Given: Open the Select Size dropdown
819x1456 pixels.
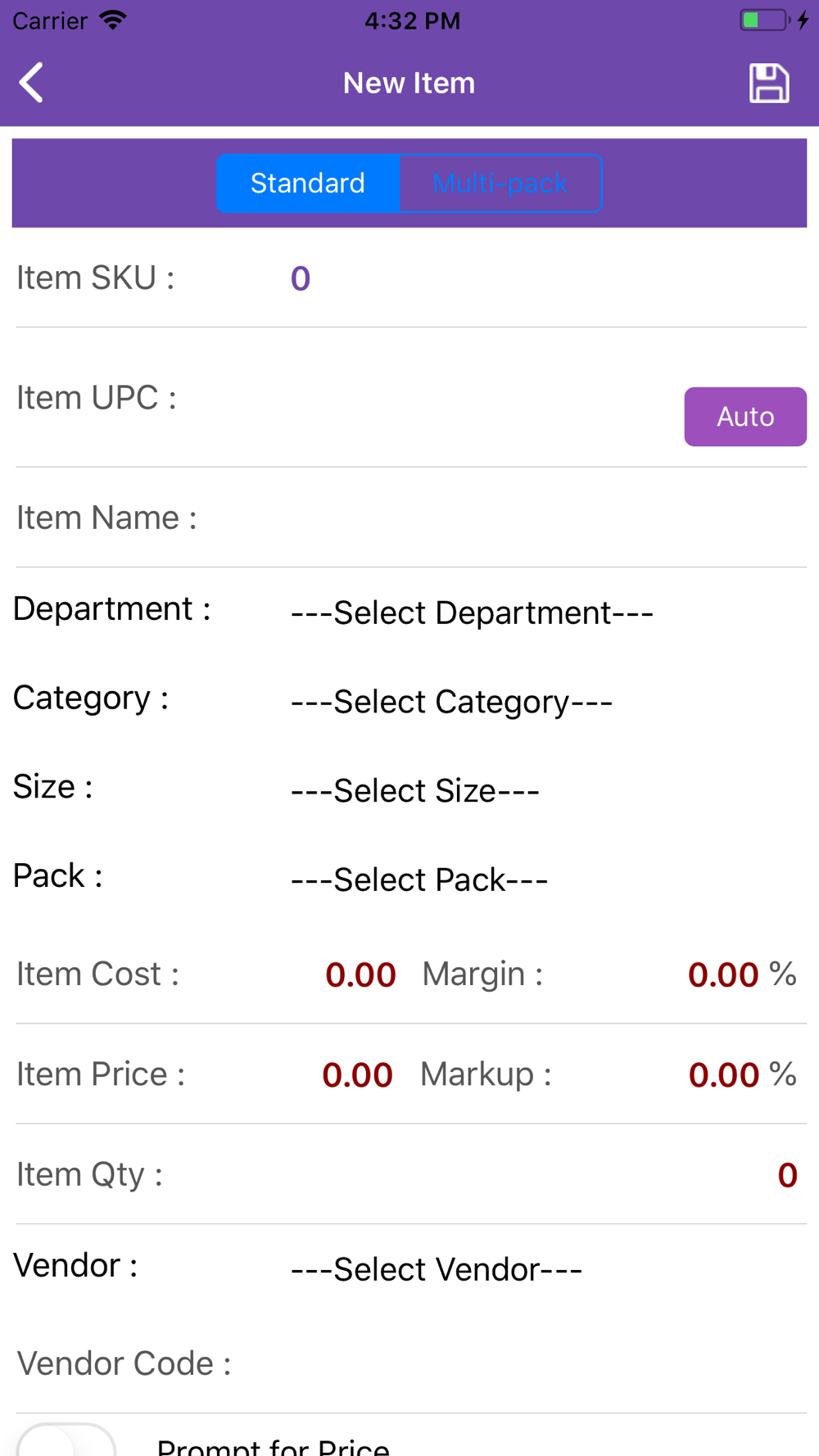Looking at the screenshot, I should coord(415,791).
